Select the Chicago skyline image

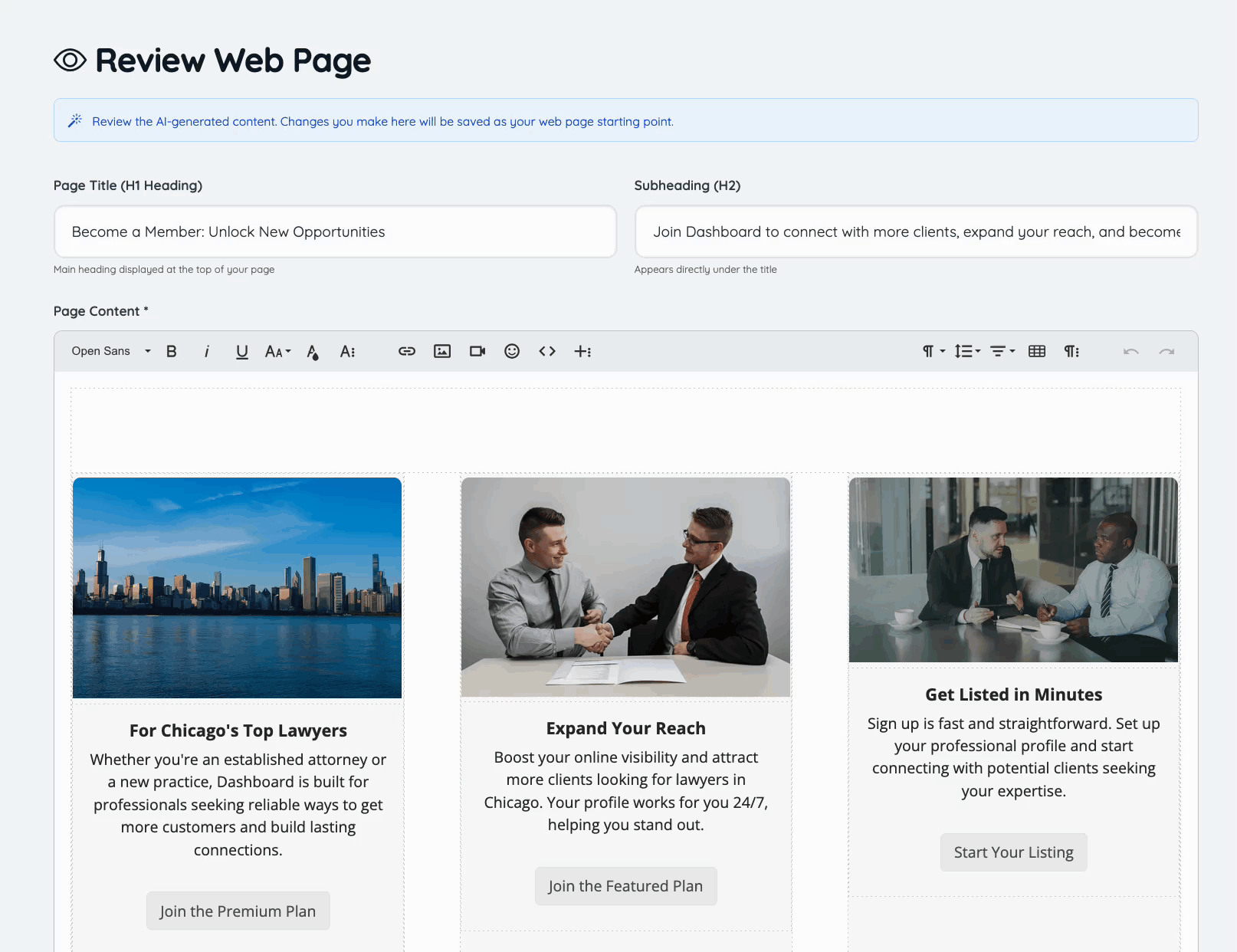pos(238,588)
